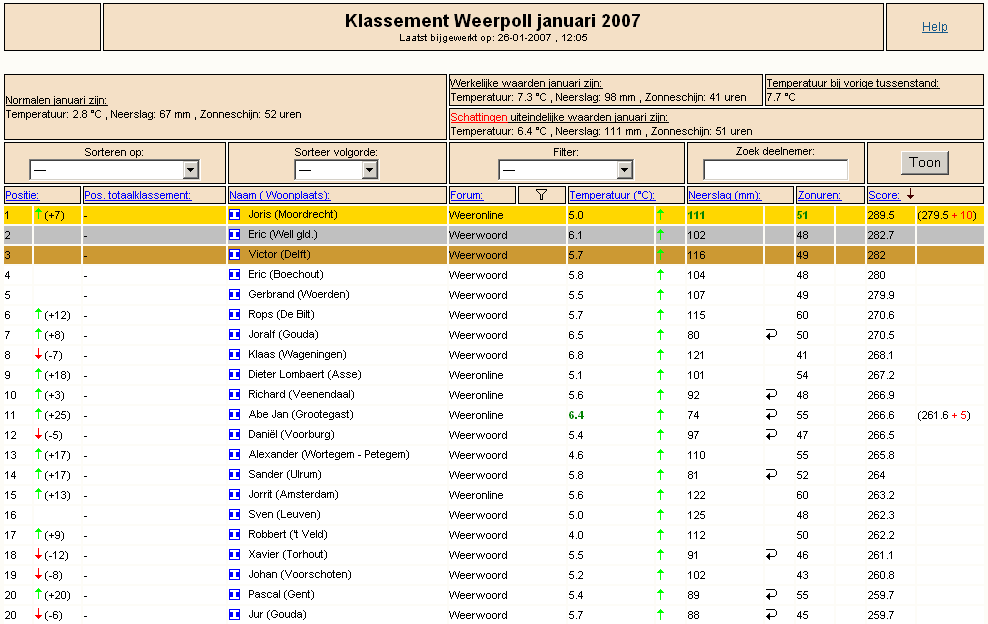This screenshot has height=624, width=988.
Task: Click the 'Naam (Woonplaats)' column header
Action: [x=280, y=195]
